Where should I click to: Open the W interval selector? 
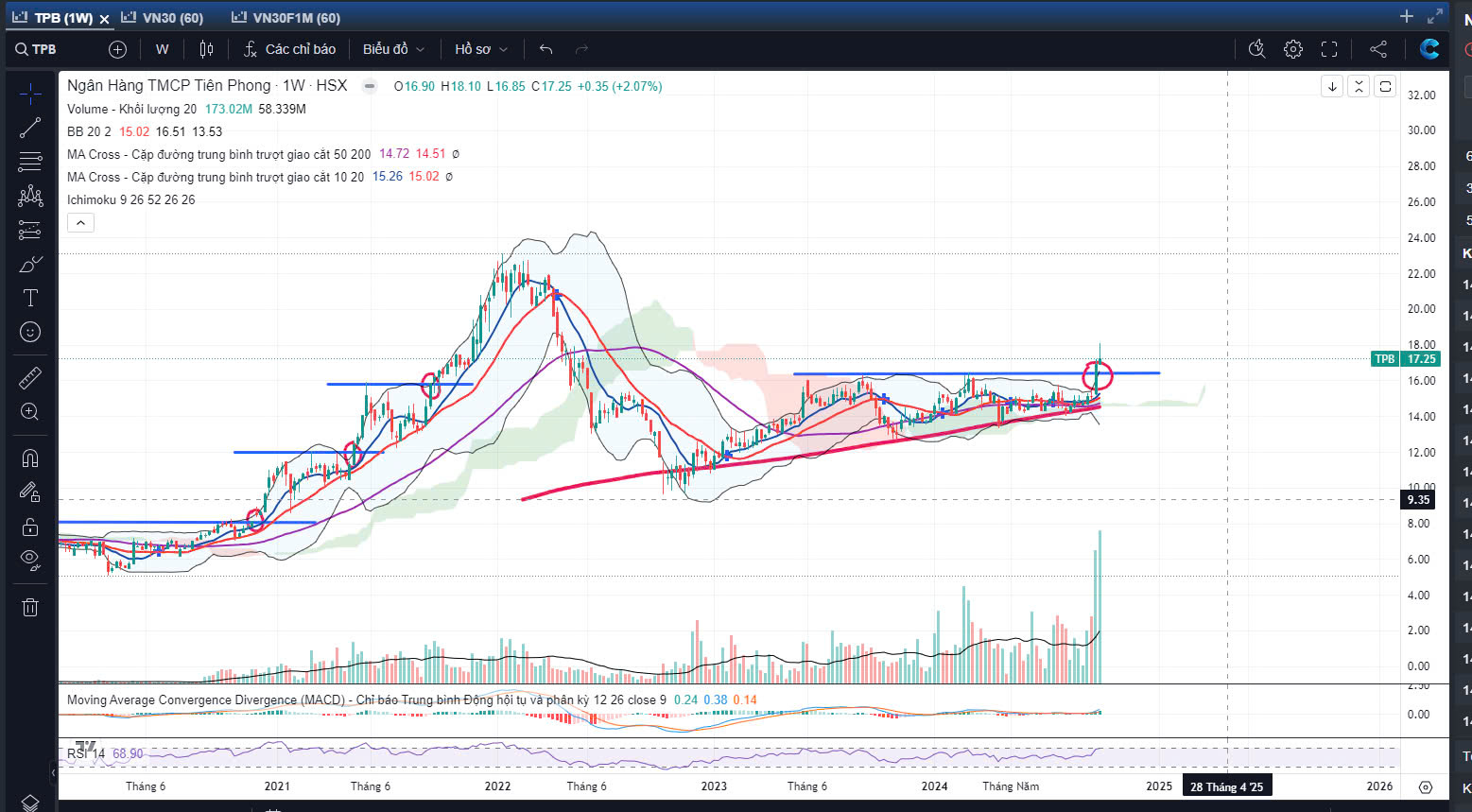[x=163, y=49]
